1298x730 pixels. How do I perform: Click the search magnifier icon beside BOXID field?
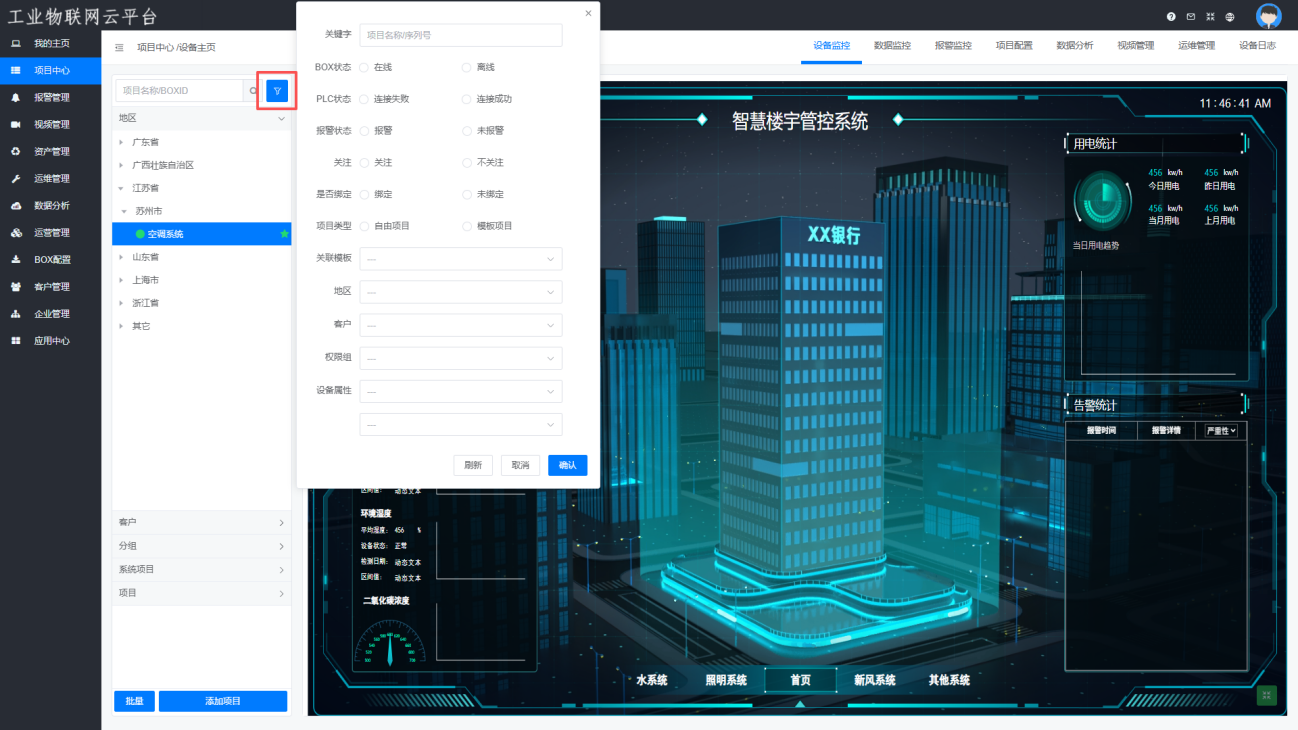click(x=253, y=91)
